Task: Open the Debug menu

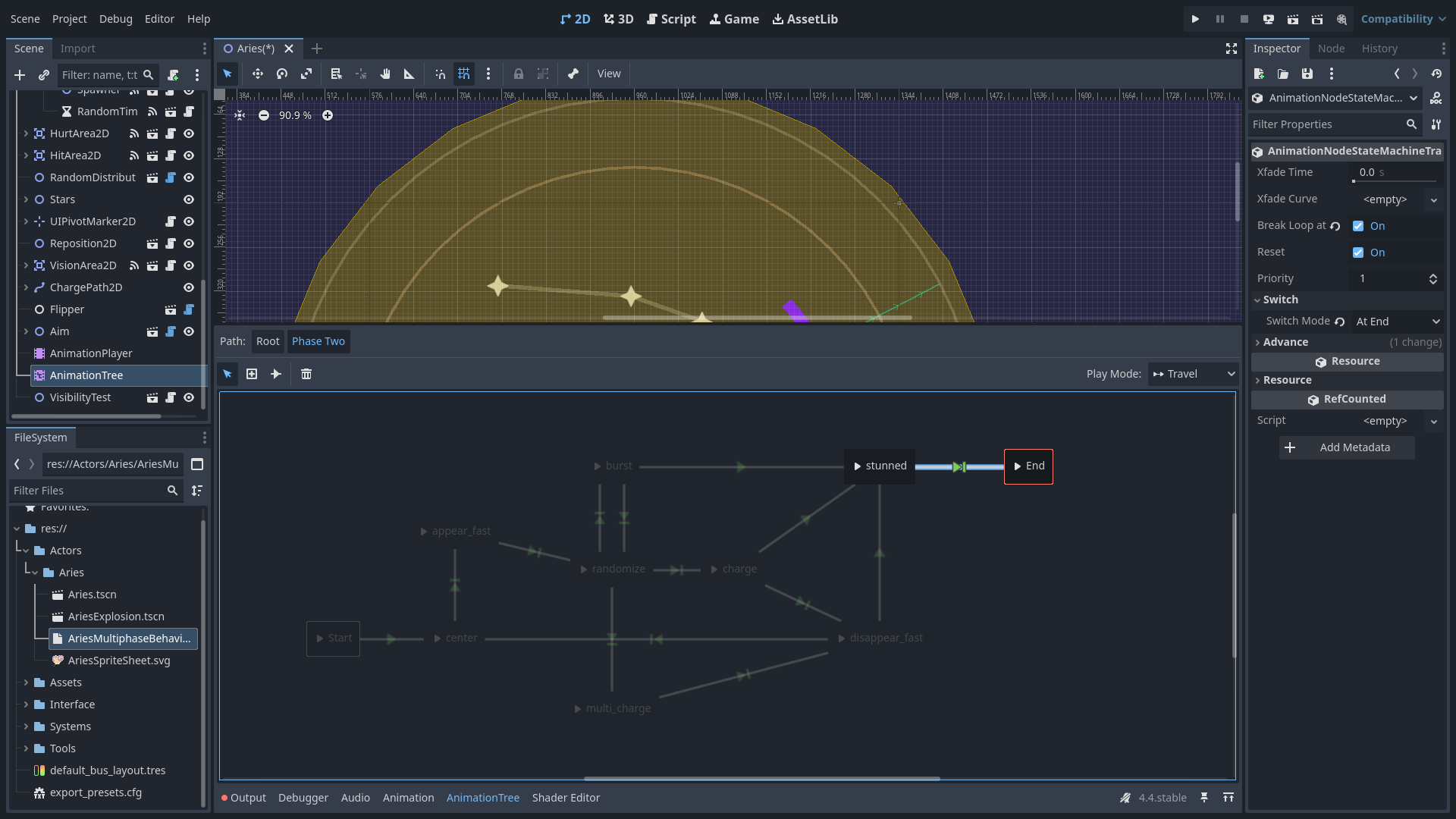Action: coord(115,19)
